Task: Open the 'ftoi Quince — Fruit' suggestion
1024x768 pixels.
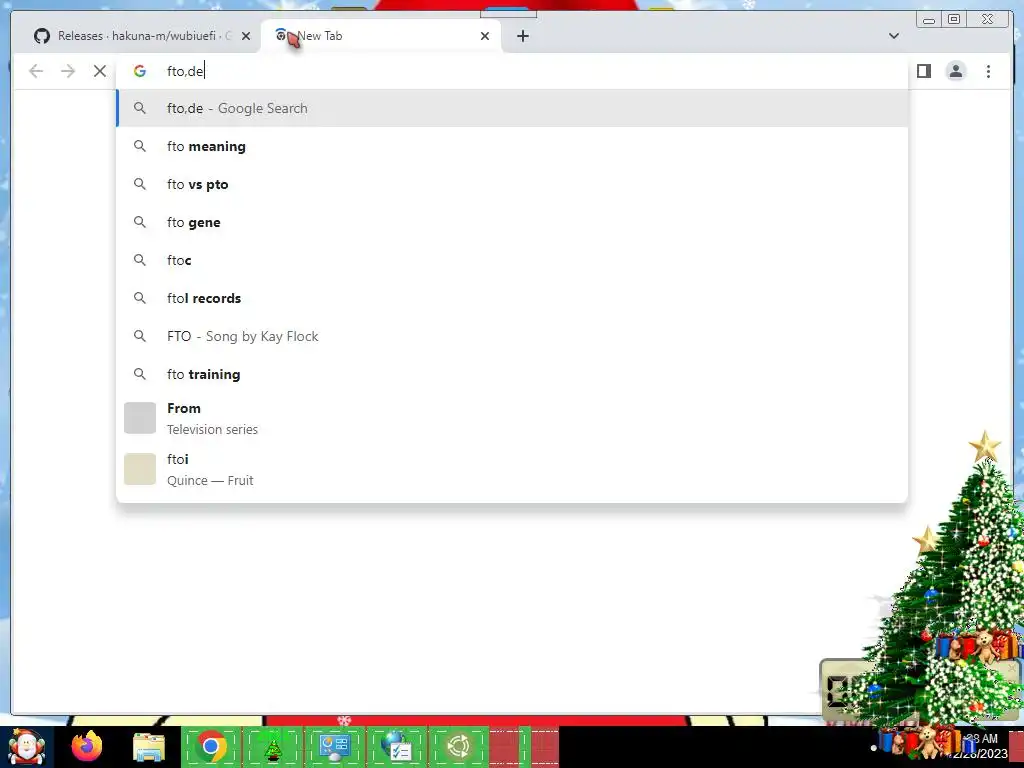Action: (x=513, y=469)
